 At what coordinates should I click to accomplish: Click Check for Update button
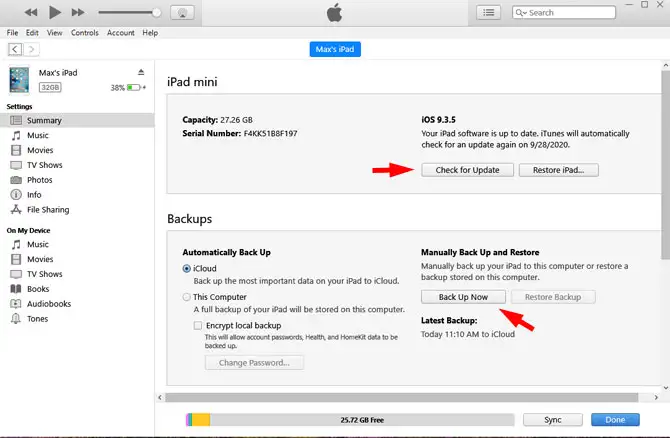[x=467, y=170]
